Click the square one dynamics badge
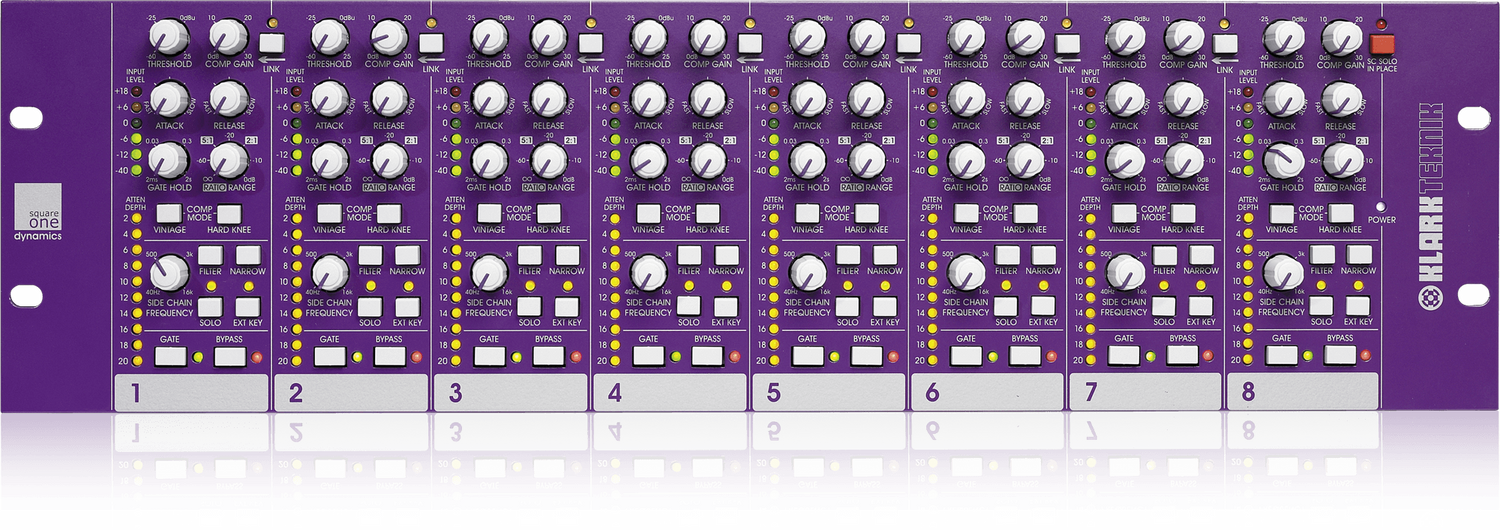Screen dimensions: 1500x530 click(x=39, y=214)
